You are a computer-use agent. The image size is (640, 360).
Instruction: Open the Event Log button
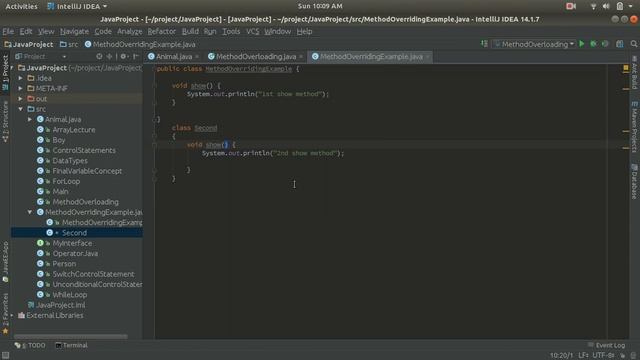pyautogui.click(x=607, y=345)
